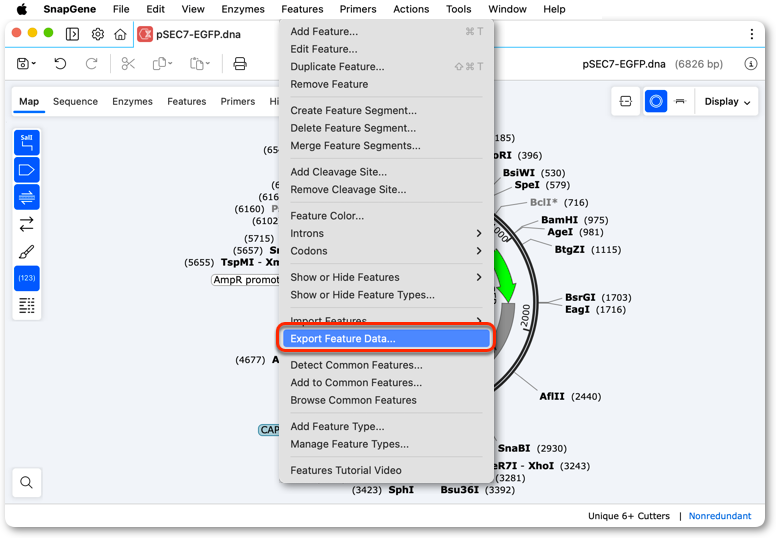776x538 pixels.
Task: Click the redo arrow icon
Action: click(x=92, y=64)
